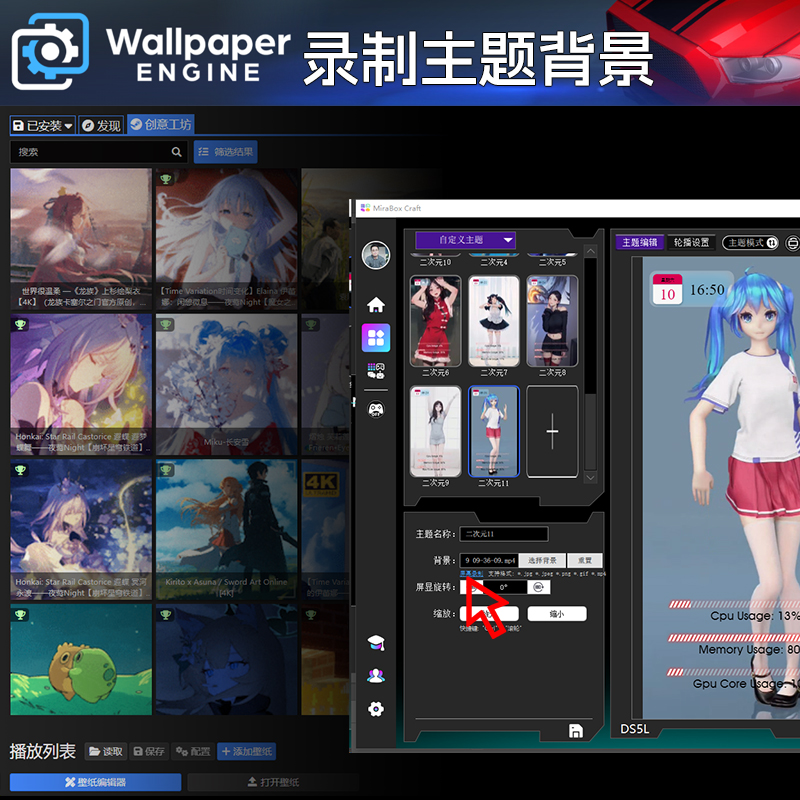Click the Gpu Core Usage progress bar
The width and height of the screenshot is (800, 800).
coord(733,672)
